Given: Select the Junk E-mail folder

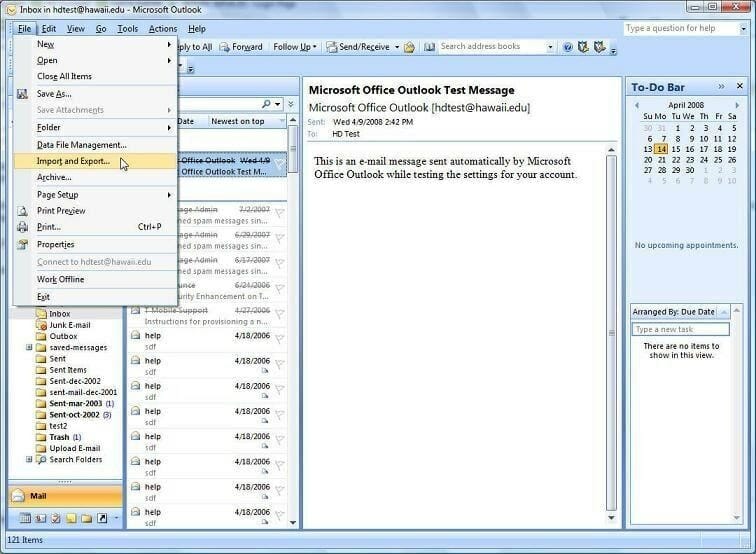Looking at the screenshot, I should point(69,325).
